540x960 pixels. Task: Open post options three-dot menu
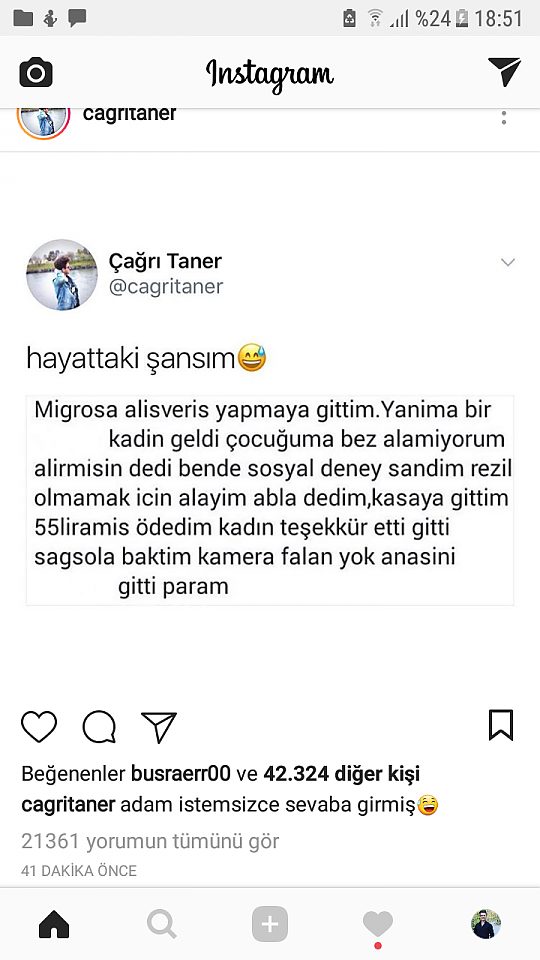[504, 118]
